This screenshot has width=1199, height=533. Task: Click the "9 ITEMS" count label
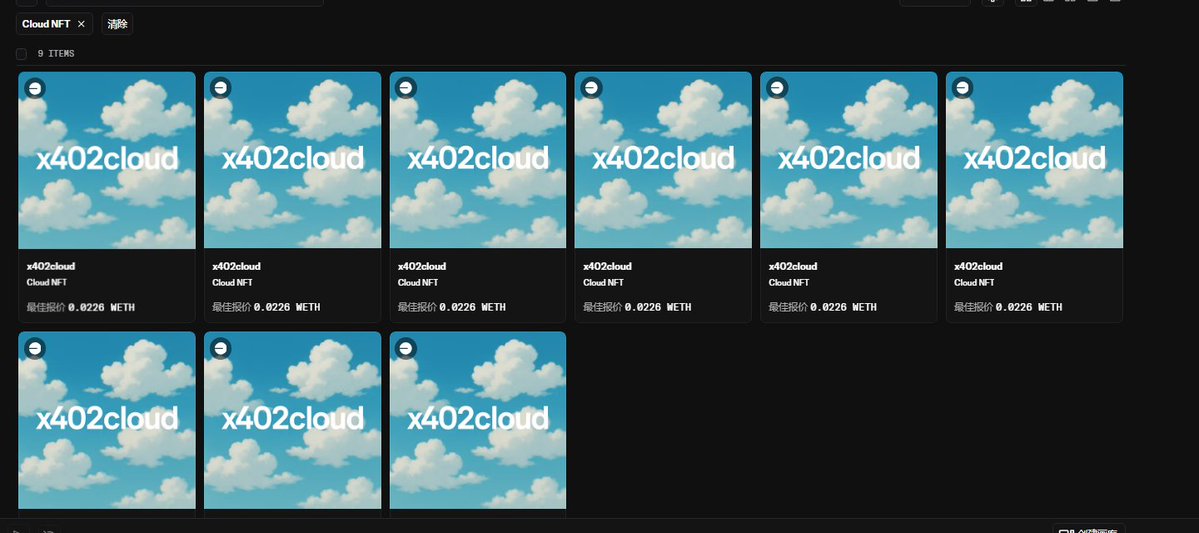56,54
